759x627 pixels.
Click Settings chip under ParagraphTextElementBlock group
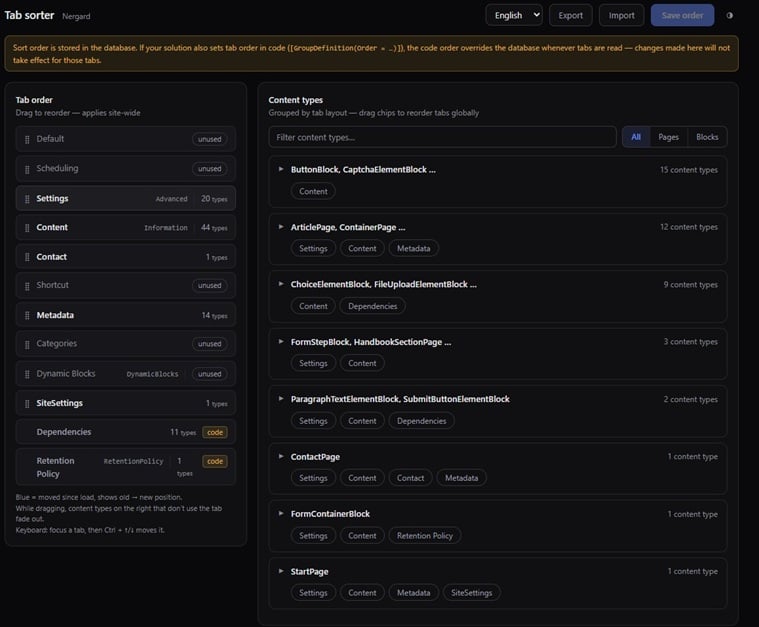[x=313, y=421]
